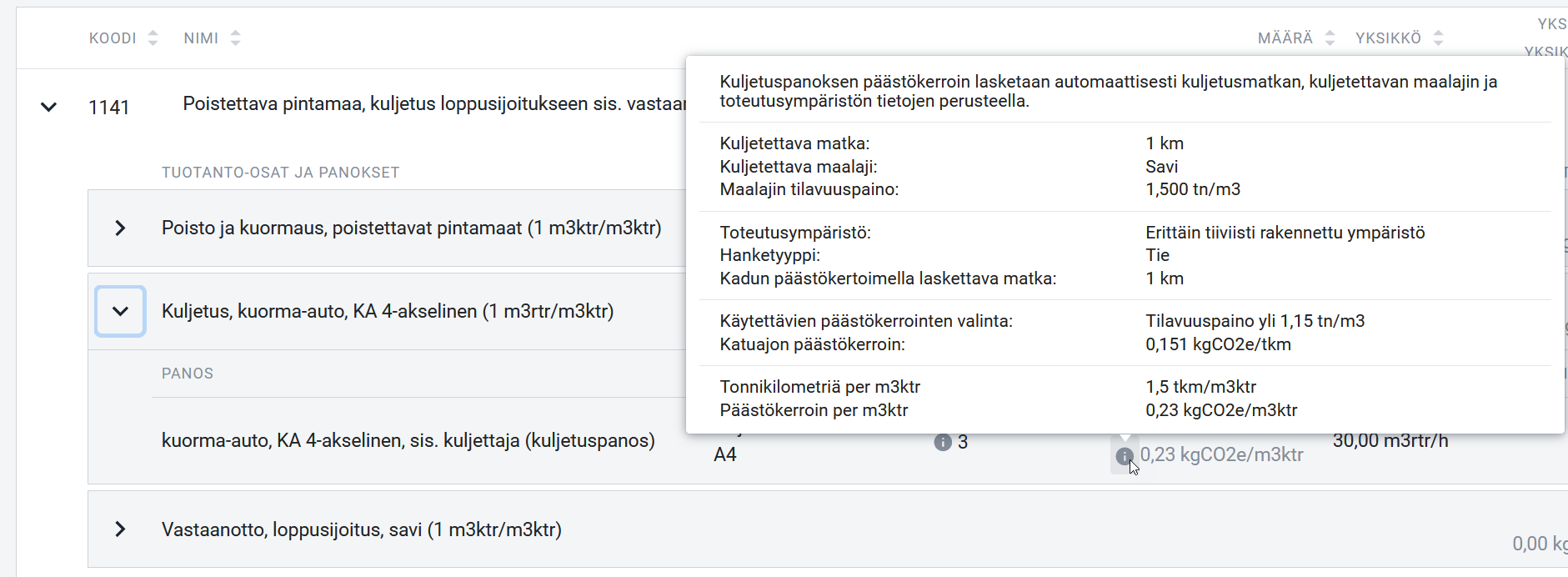
Task: Expand Vastaanotto, loppusijoitus, savi section
Action: 120,529
